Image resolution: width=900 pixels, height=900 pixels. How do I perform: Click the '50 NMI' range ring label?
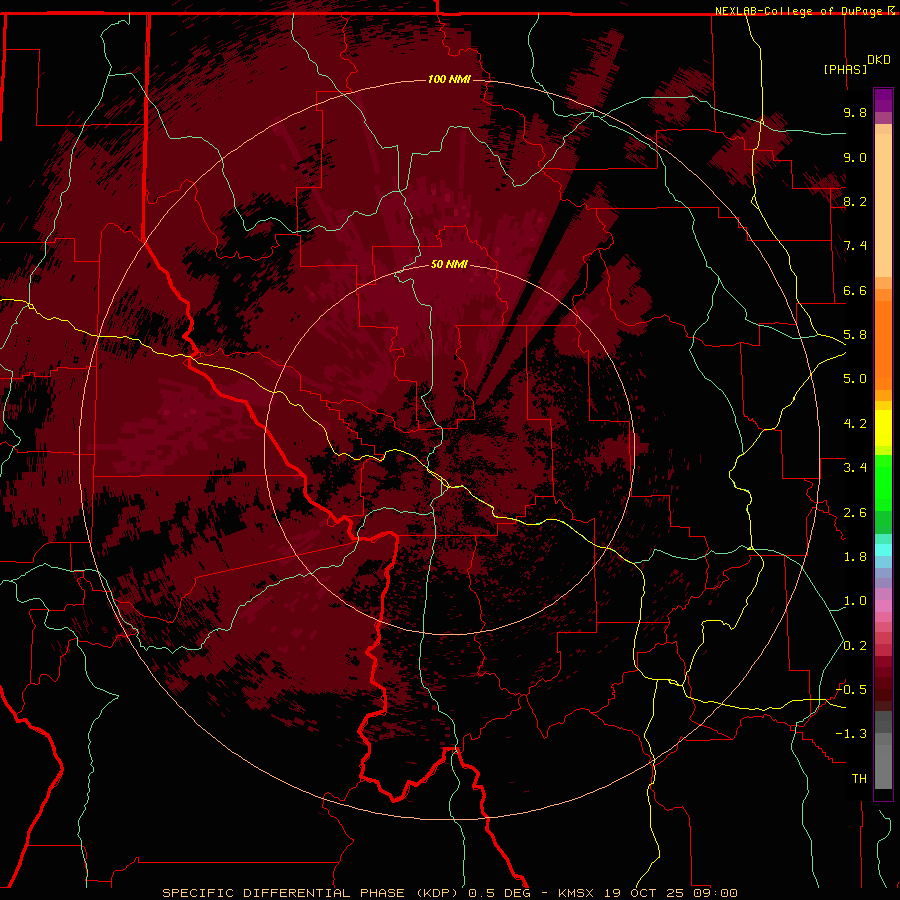tap(449, 264)
